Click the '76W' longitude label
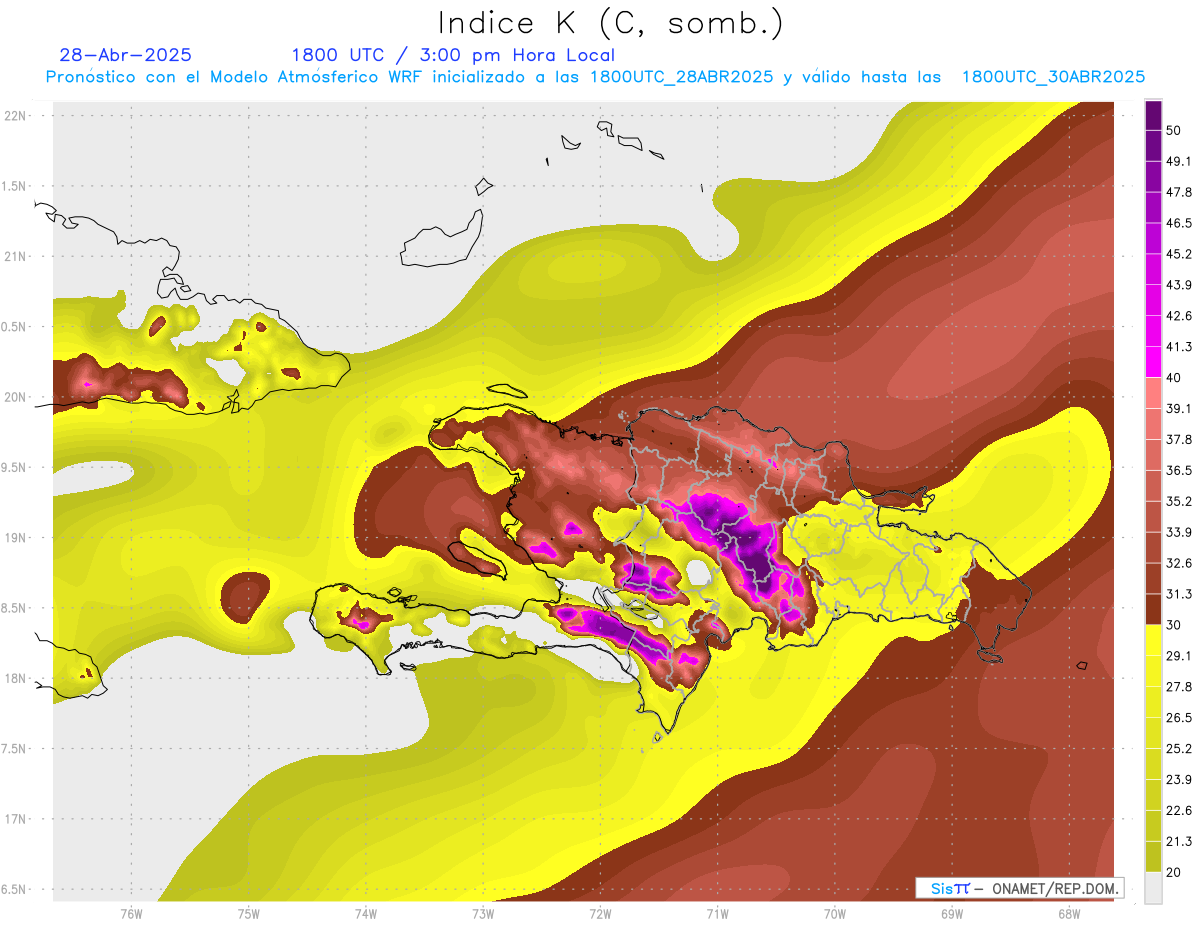 coord(131,913)
